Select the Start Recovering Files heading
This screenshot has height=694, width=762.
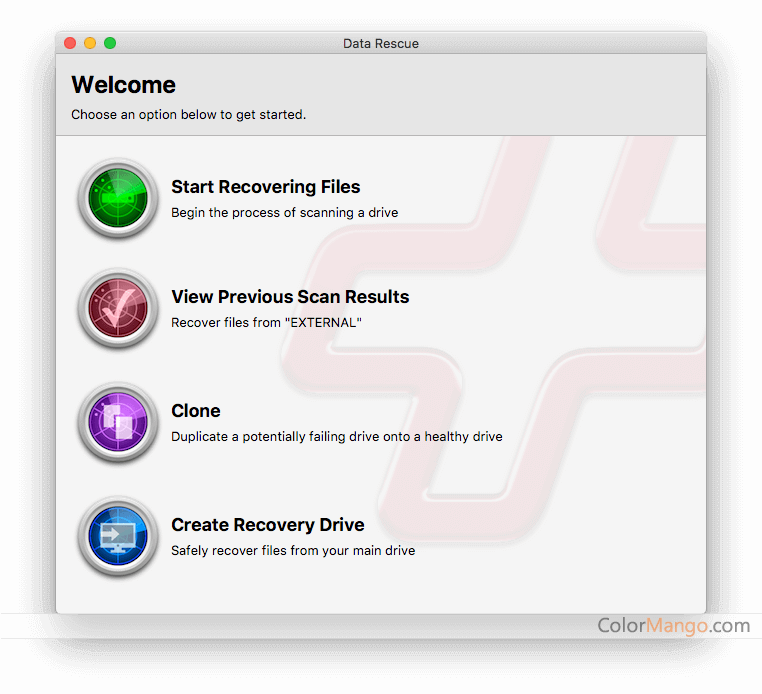tap(266, 187)
